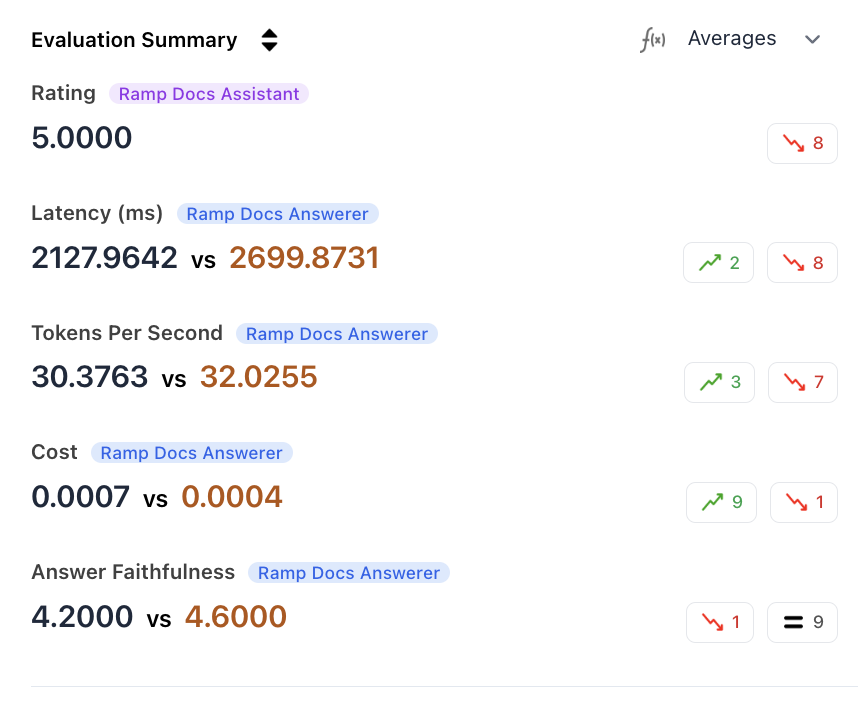Click the Answer Faithfulness metric label

[x=133, y=572]
